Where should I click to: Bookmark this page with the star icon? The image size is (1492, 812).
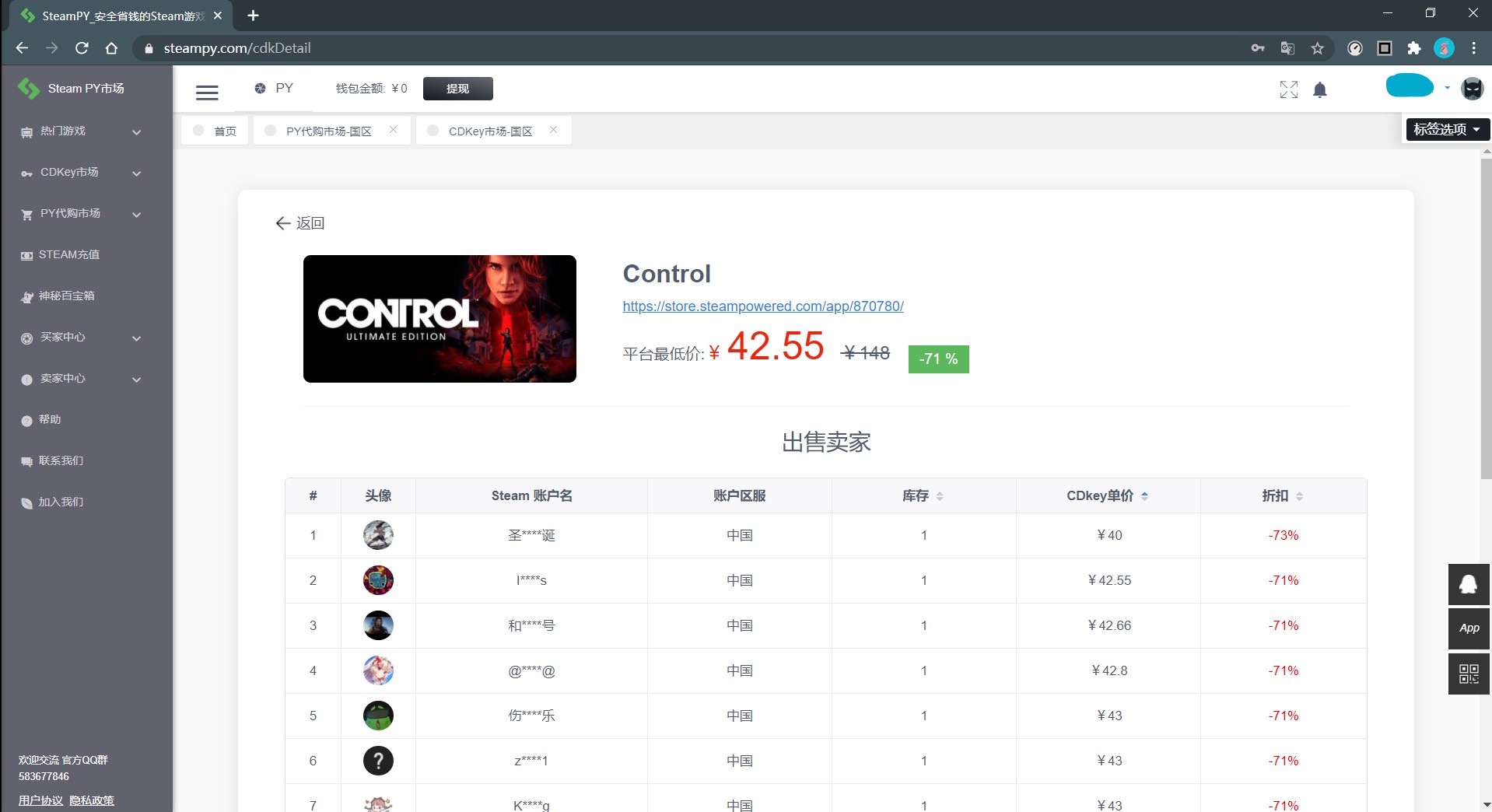click(x=1317, y=48)
